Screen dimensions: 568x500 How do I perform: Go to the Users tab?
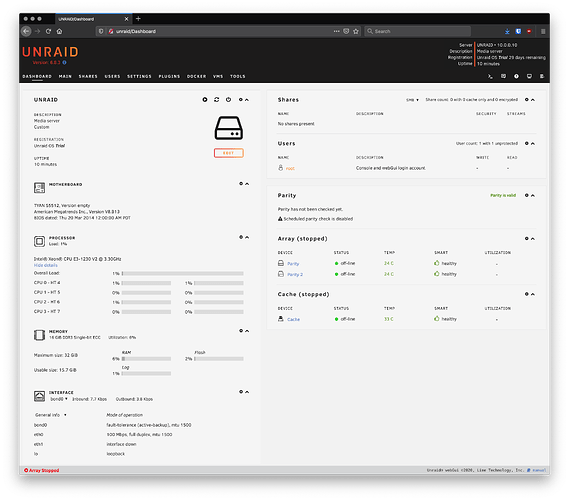pyautogui.click(x=112, y=76)
